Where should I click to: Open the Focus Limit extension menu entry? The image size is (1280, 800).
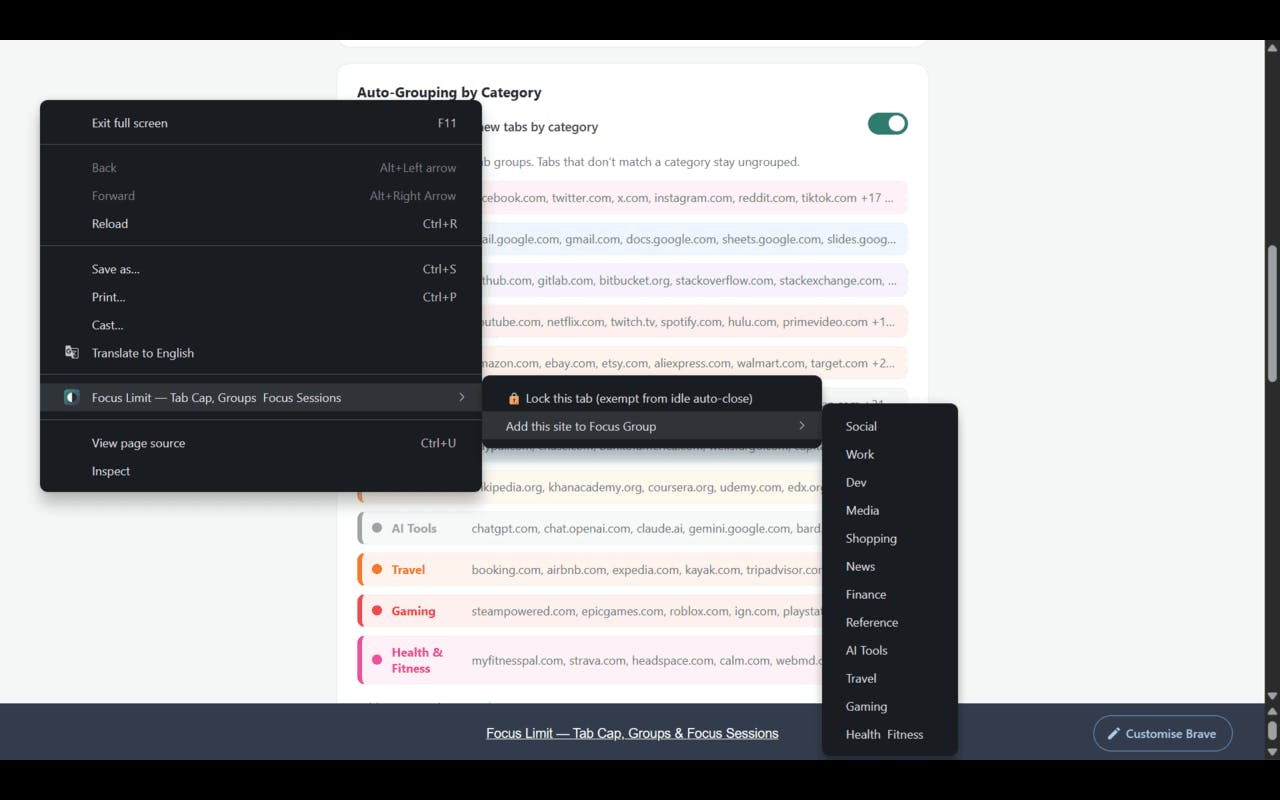(x=261, y=398)
